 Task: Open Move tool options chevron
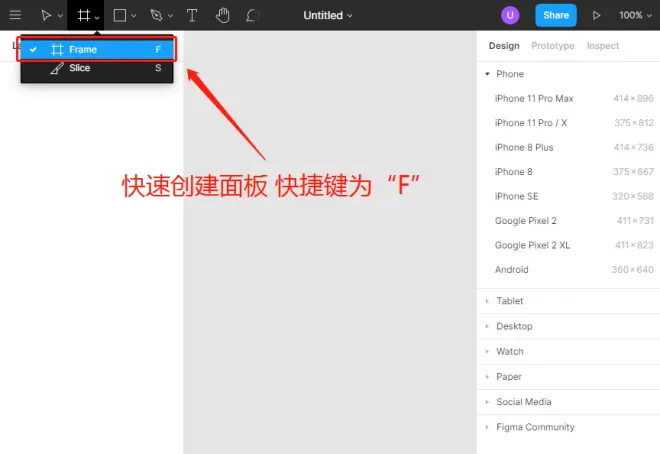click(60, 16)
